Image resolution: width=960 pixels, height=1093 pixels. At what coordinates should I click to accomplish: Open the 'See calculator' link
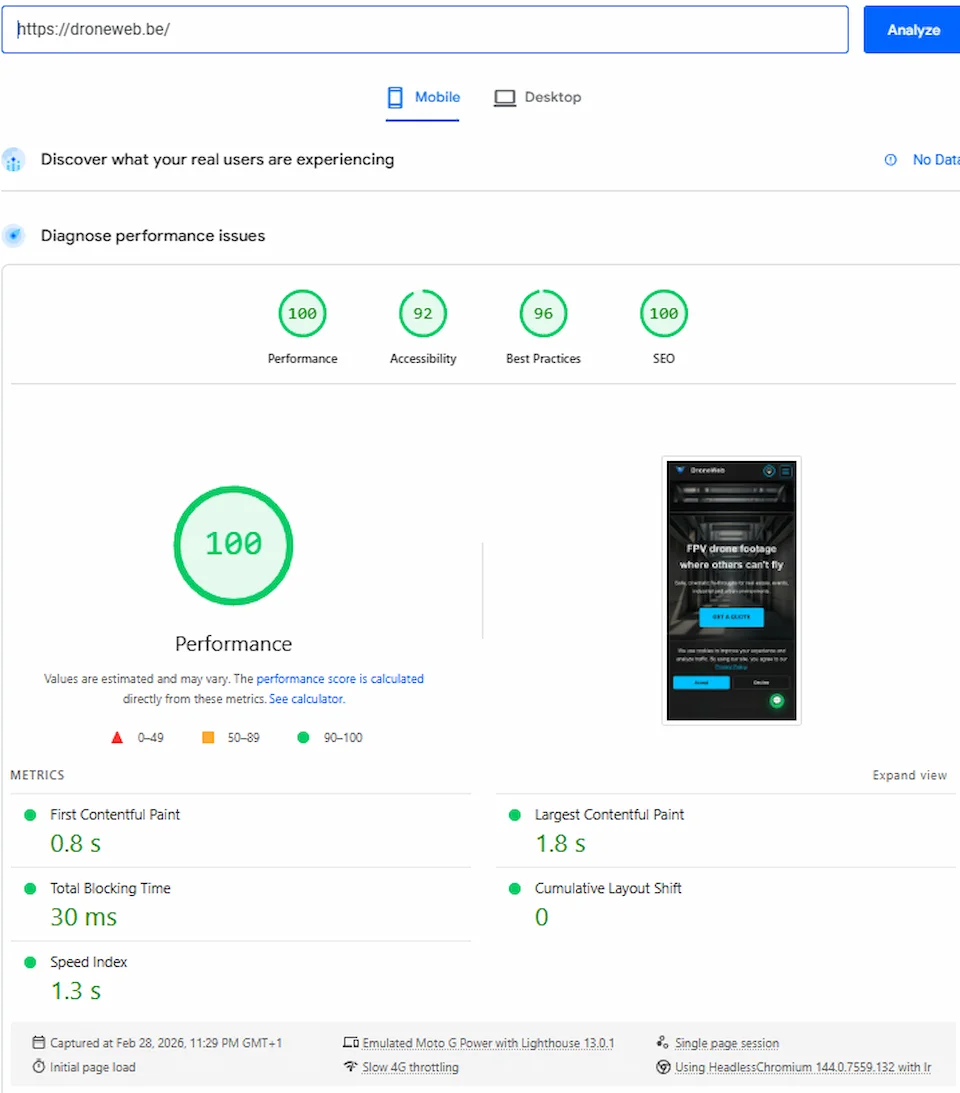coord(306,698)
